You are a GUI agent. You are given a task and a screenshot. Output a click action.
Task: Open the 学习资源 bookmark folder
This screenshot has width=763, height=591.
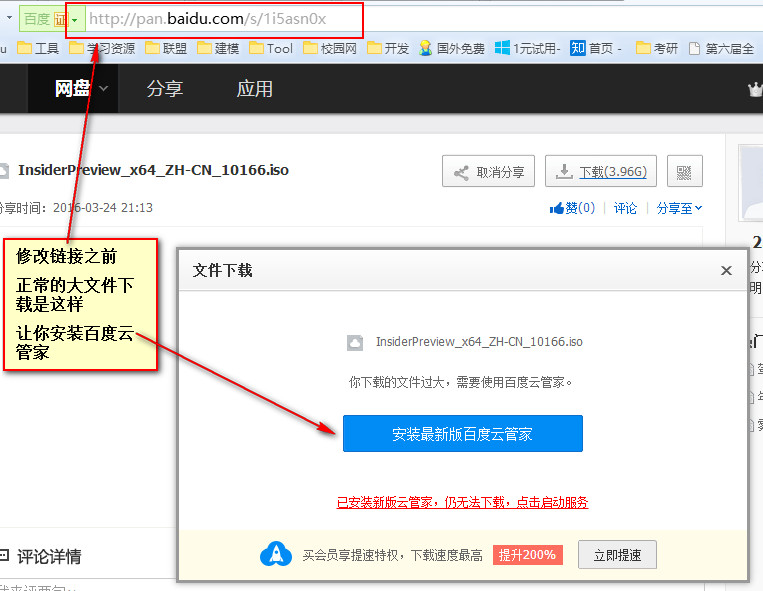click(102, 48)
